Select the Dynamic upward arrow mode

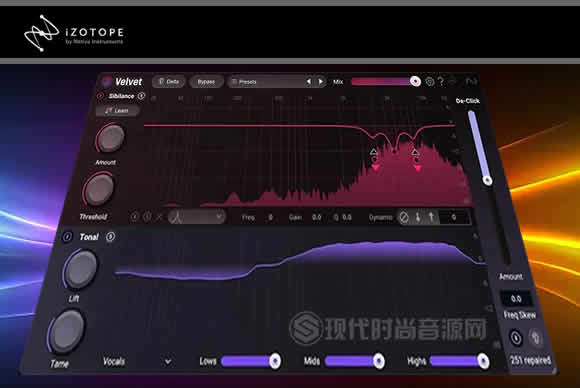[x=431, y=217]
